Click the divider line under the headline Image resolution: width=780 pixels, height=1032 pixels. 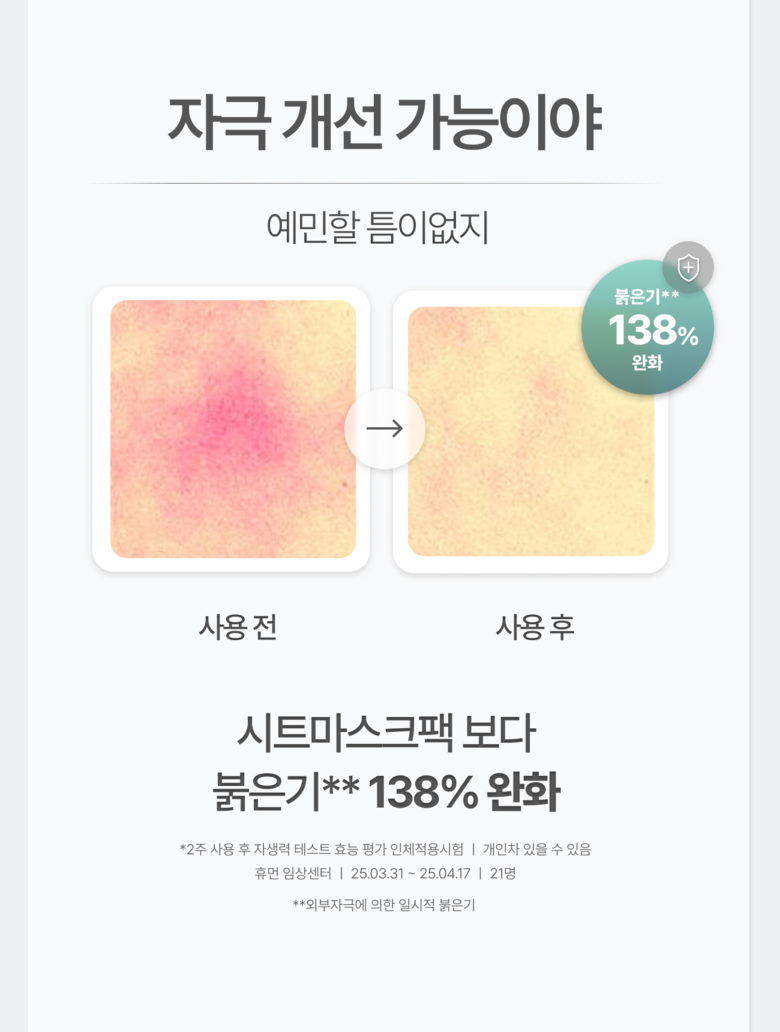tap(377, 184)
